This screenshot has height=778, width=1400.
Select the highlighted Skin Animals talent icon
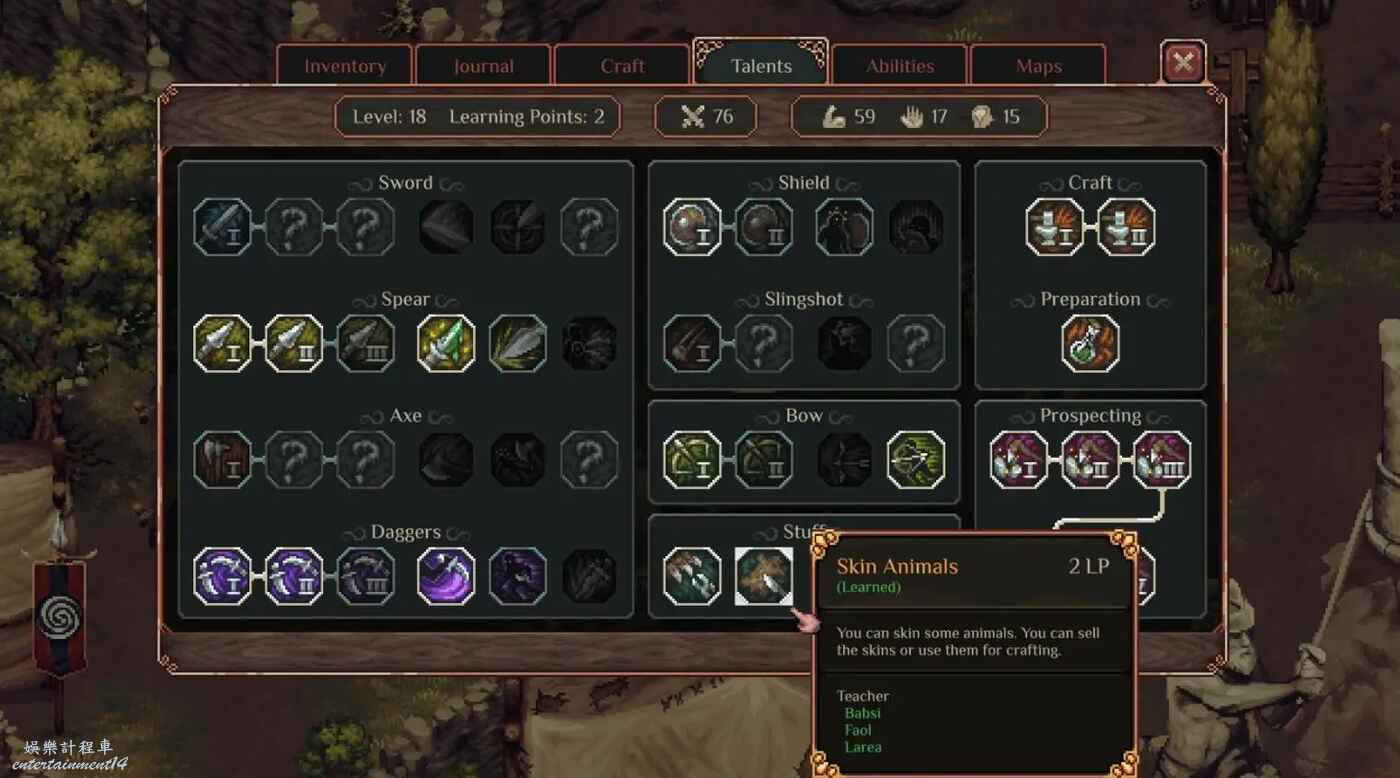764,577
